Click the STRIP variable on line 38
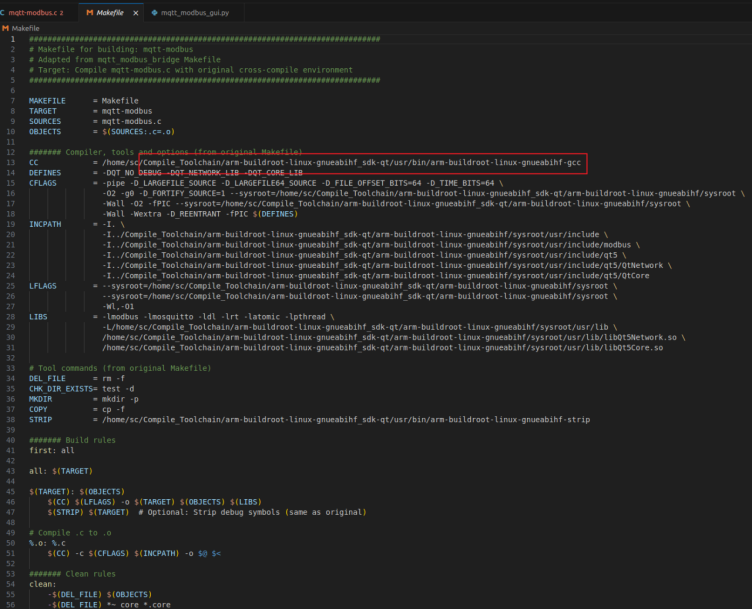Viewport: 752px width, 609px height. 40,419
